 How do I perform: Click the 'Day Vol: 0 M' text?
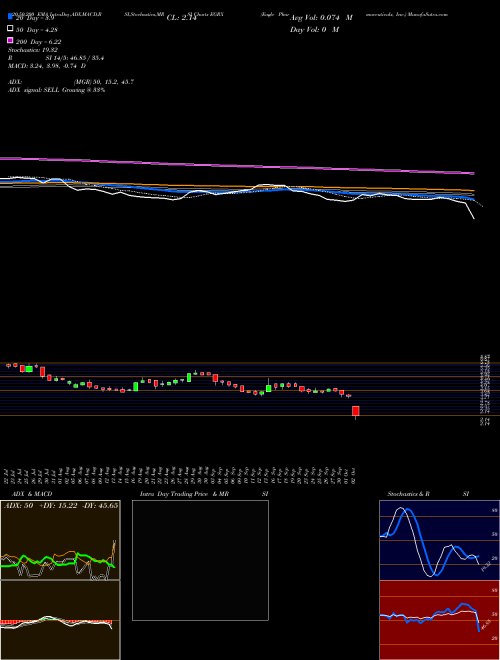314,29
